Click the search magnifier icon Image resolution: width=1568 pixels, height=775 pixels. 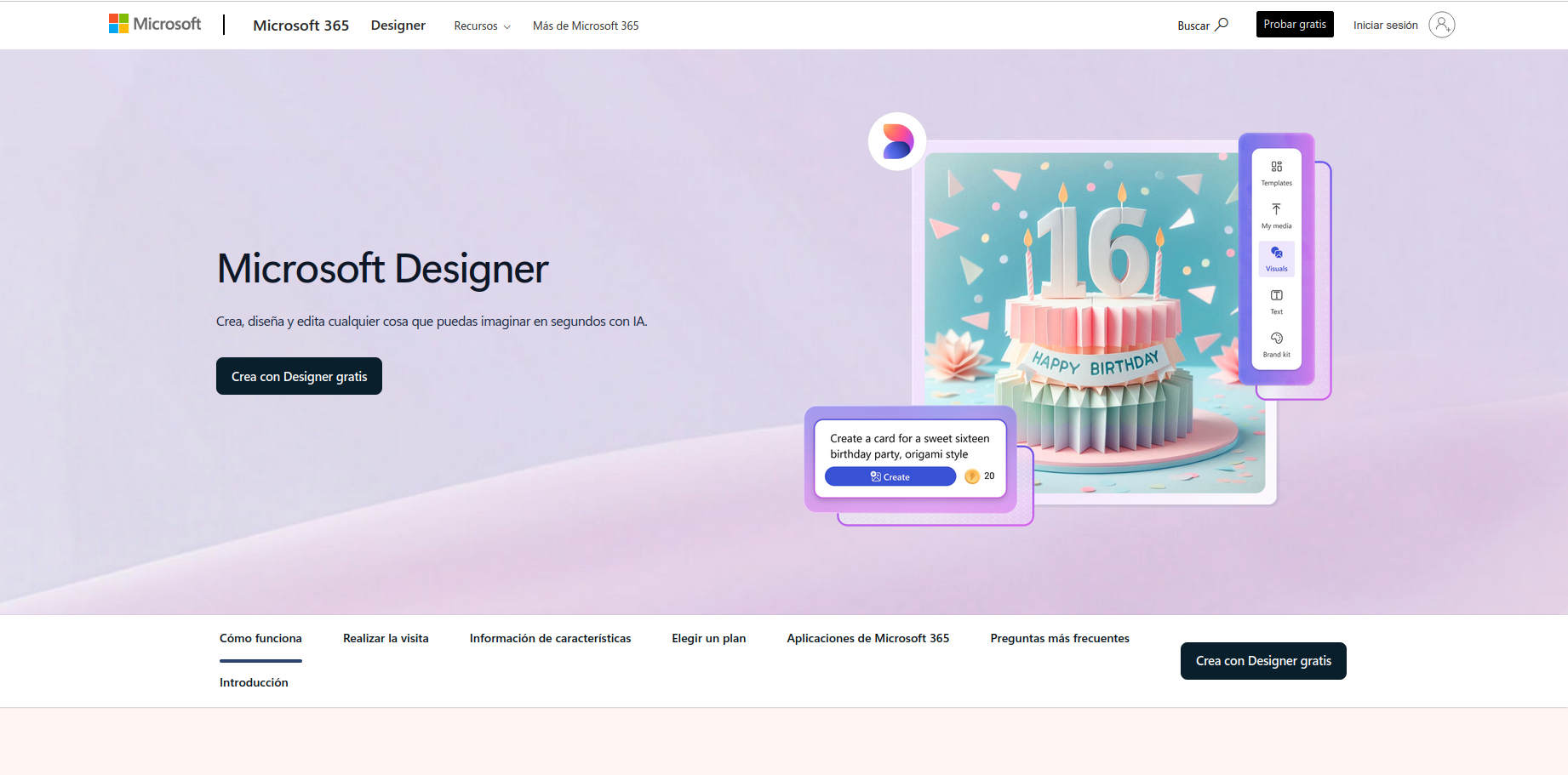[x=1222, y=25]
